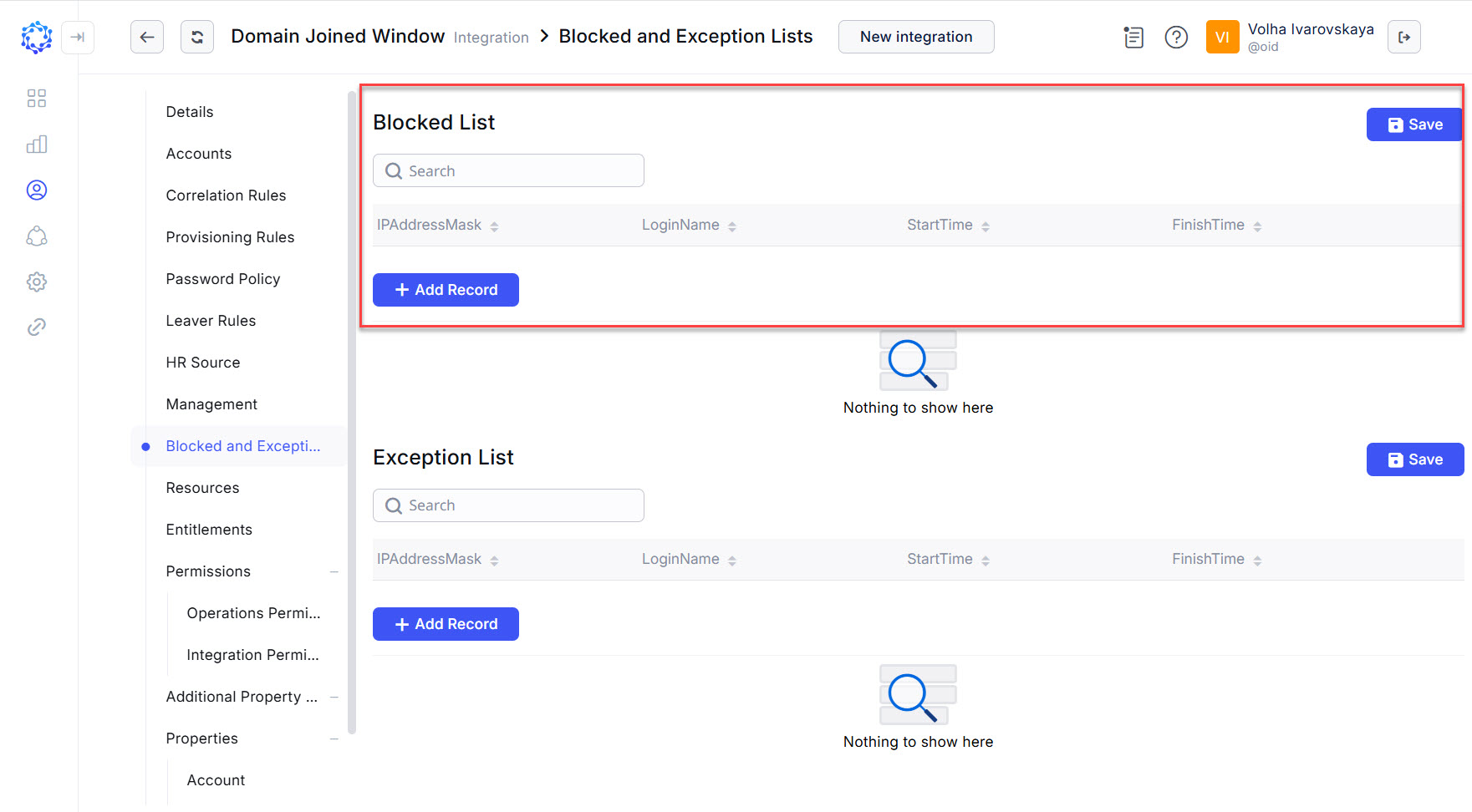Navigate back using the back arrow icon
1472x812 pixels.
pyautogui.click(x=147, y=37)
